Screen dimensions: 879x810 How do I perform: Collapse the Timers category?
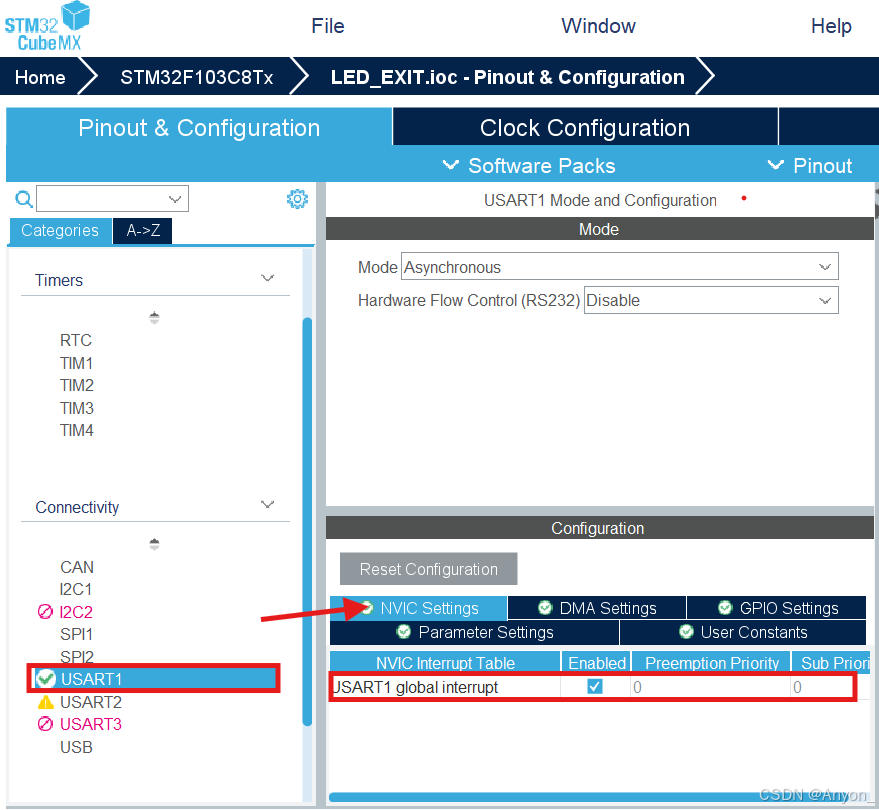[267, 278]
